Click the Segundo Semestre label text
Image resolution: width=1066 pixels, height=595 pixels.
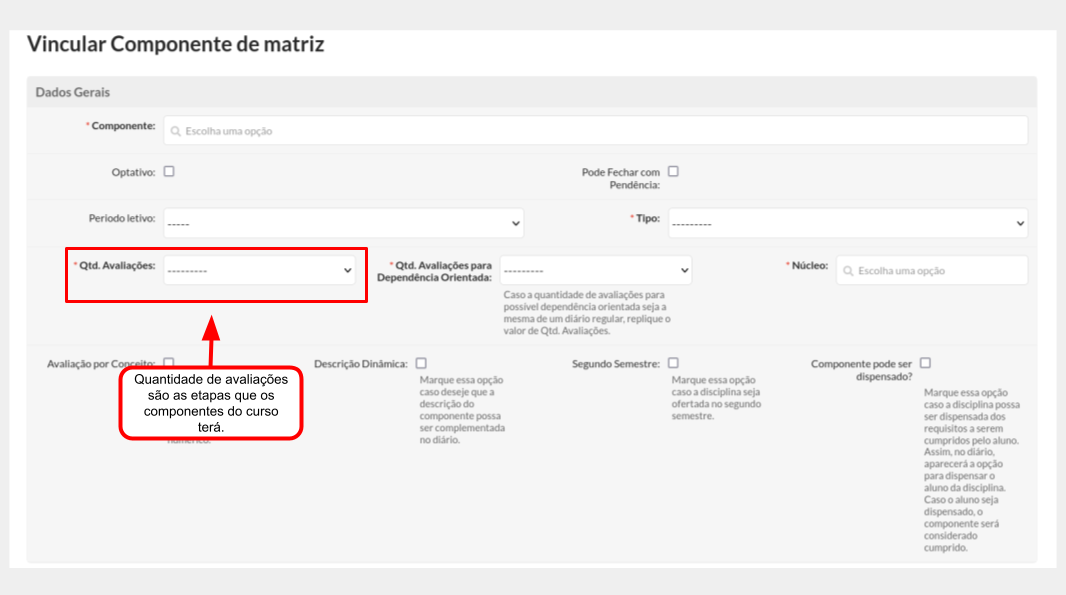tap(615, 364)
